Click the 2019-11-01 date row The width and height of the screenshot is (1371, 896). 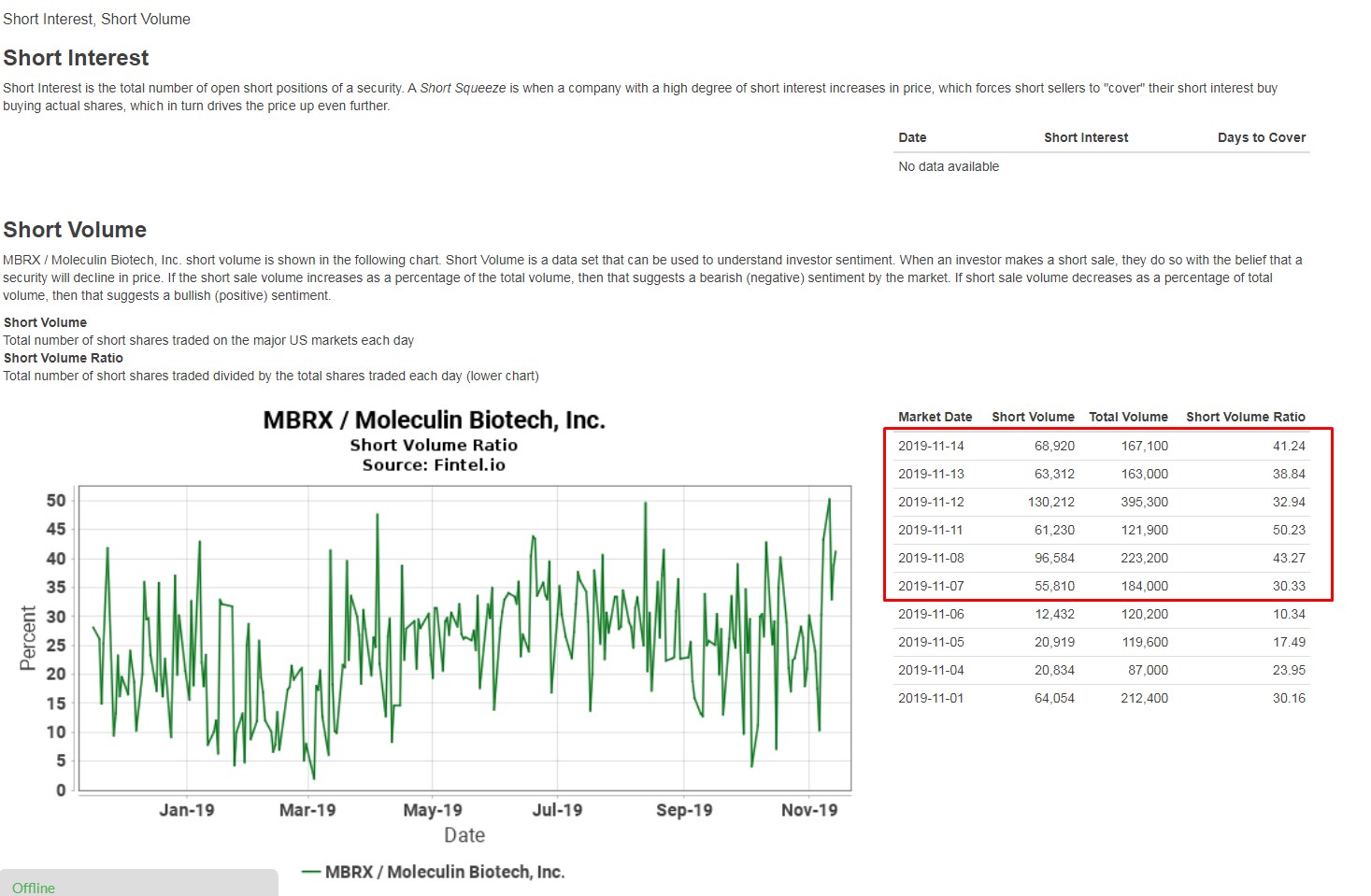931,698
